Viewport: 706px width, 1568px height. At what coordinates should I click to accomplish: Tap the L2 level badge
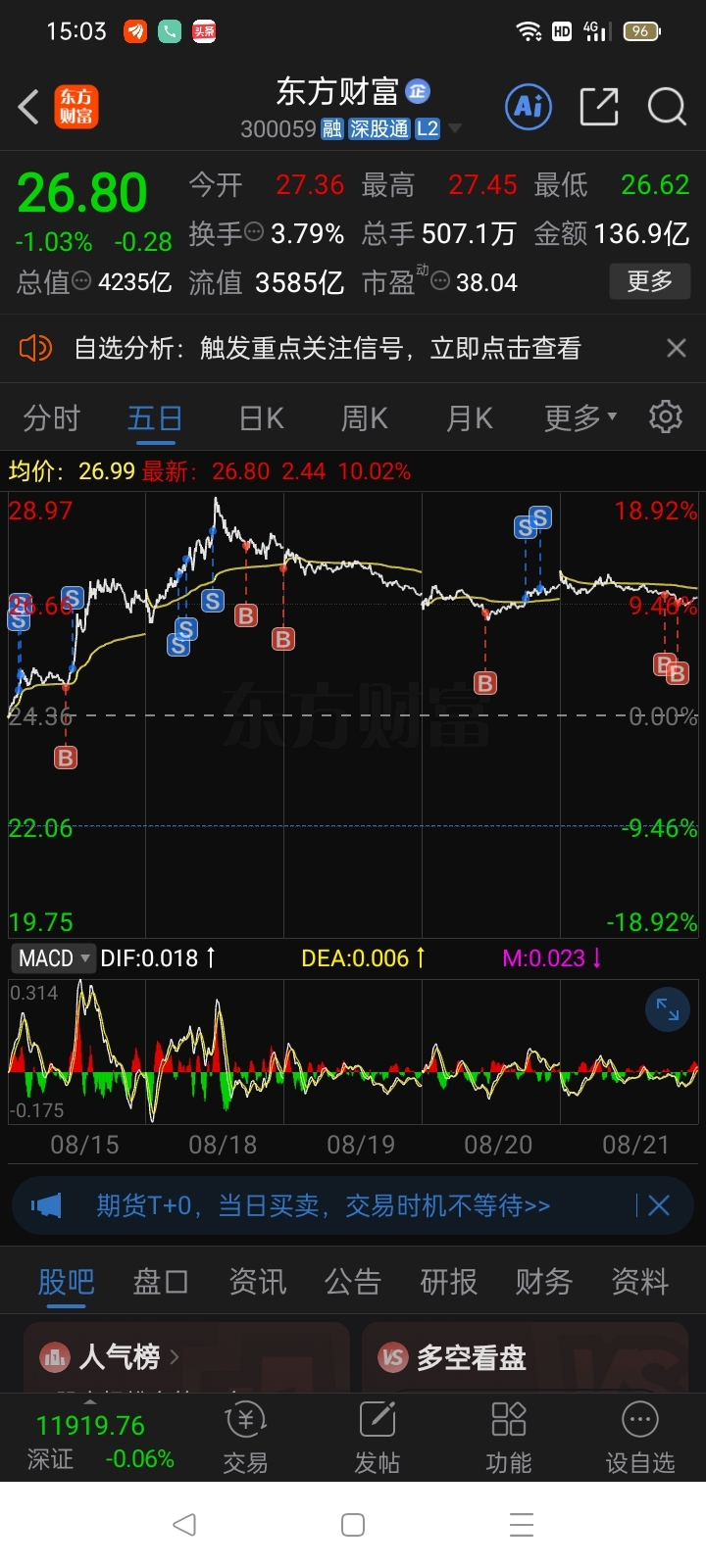click(428, 129)
